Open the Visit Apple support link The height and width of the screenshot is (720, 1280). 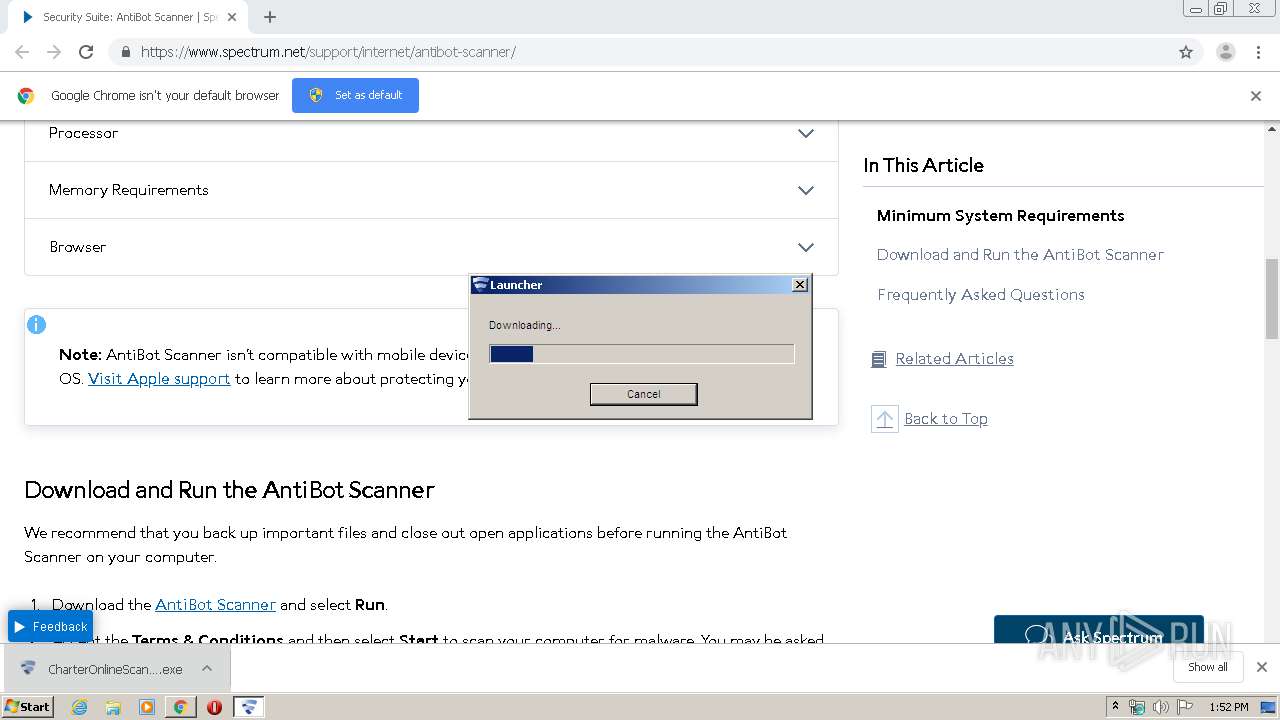pyautogui.click(x=159, y=379)
